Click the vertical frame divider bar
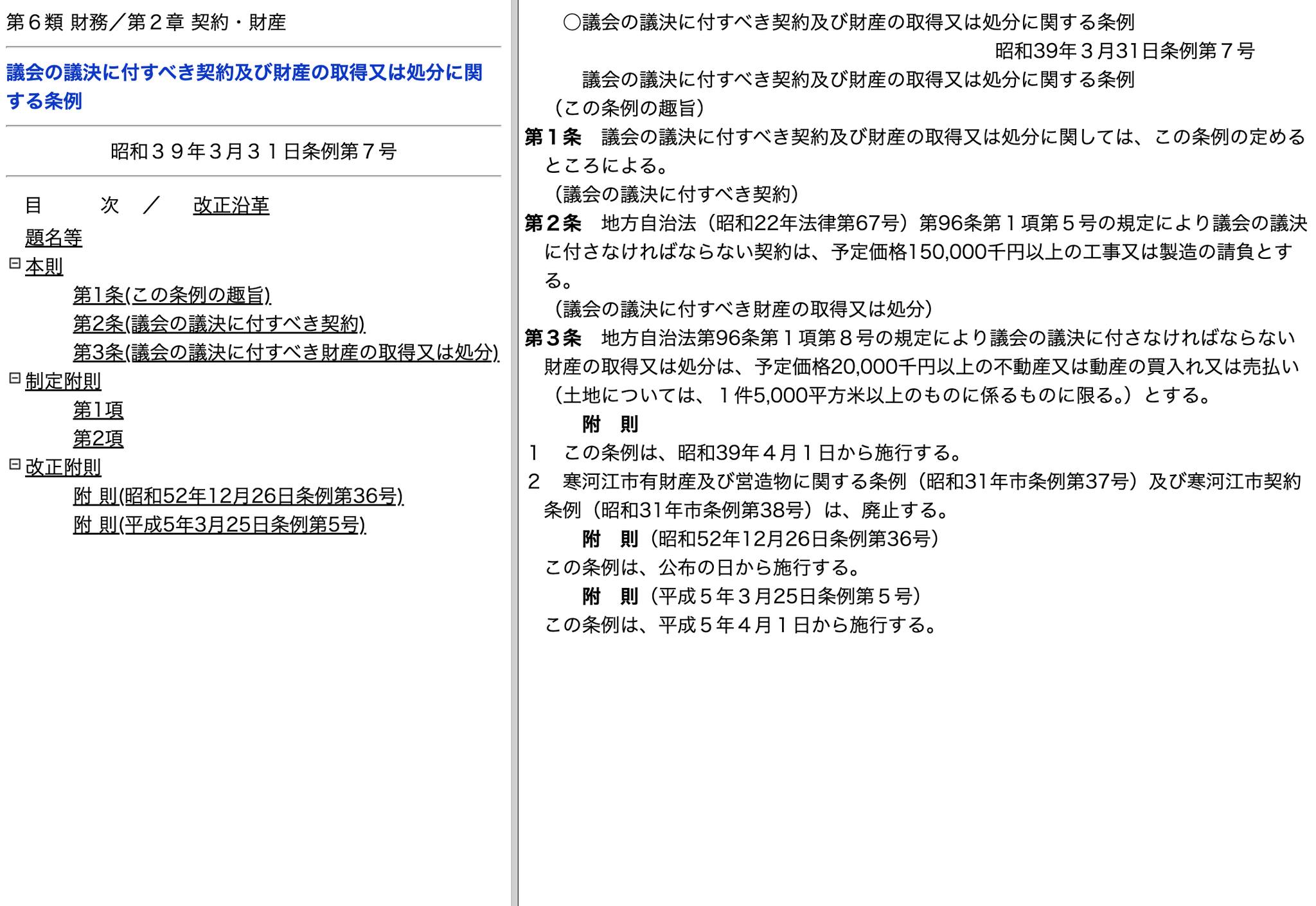1316x906 pixels. coord(514,453)
